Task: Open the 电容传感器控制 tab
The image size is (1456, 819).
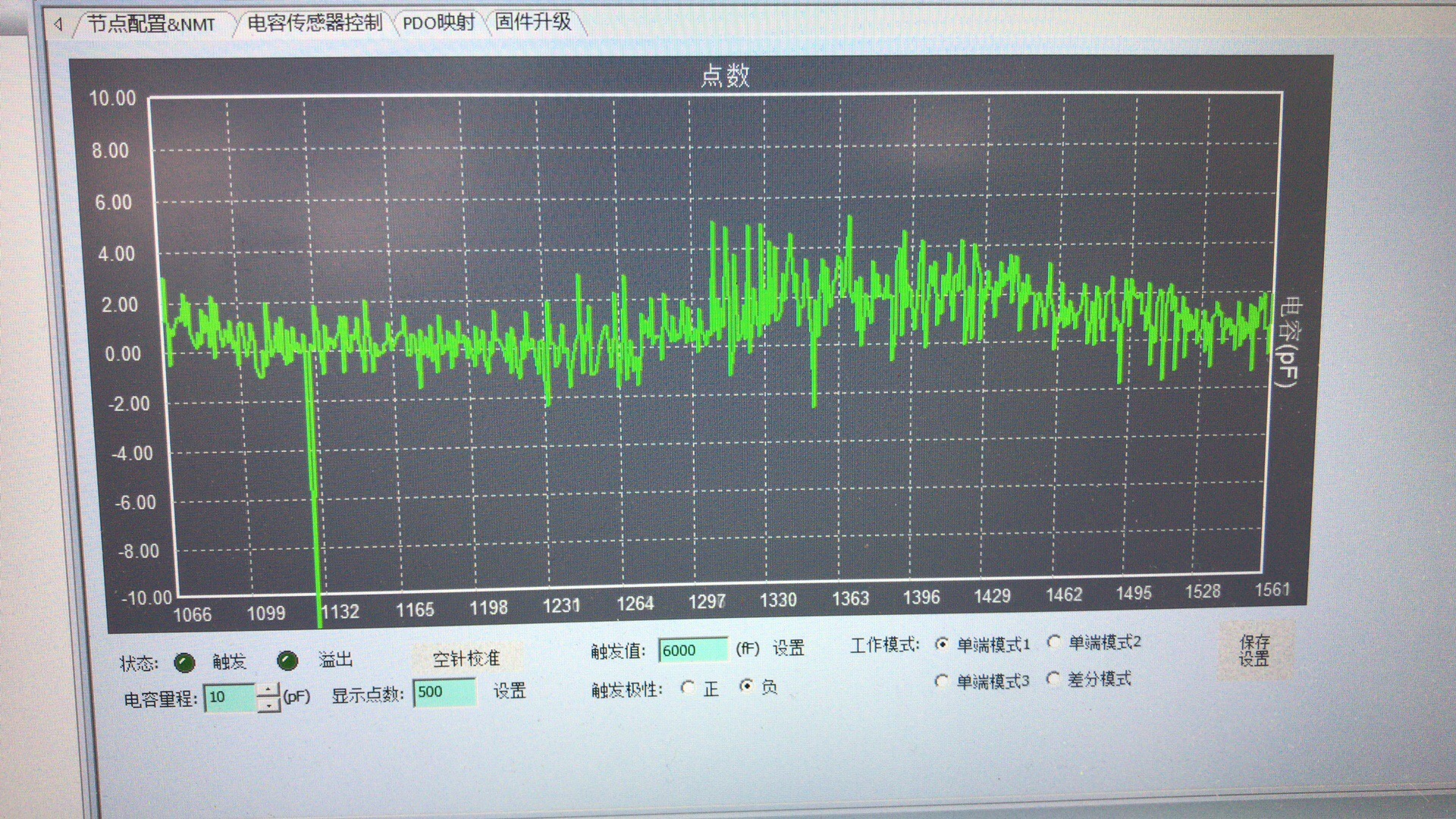Action: click(315, 23)
